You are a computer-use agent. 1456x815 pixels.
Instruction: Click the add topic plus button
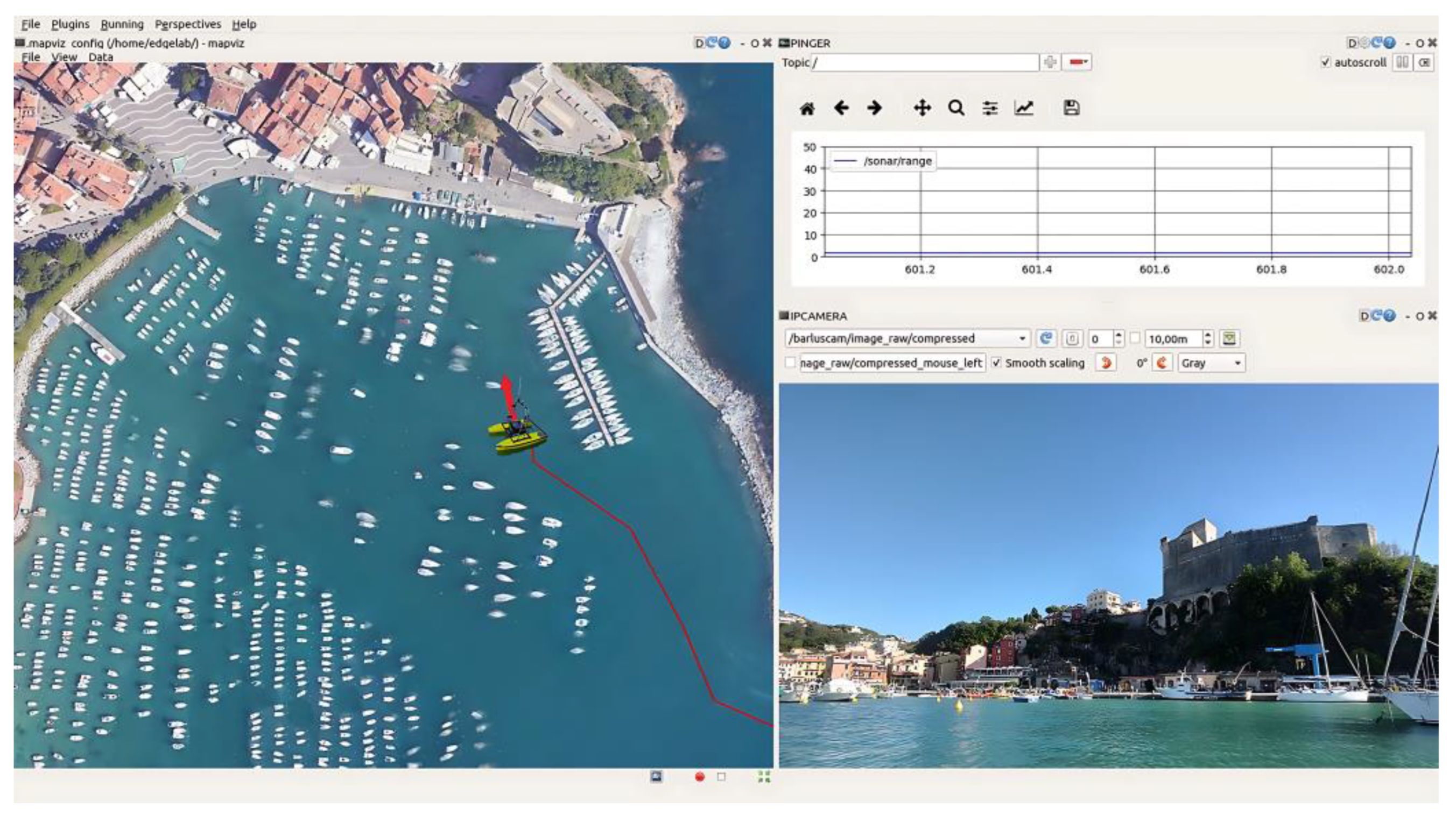(x=1050, y=62)
